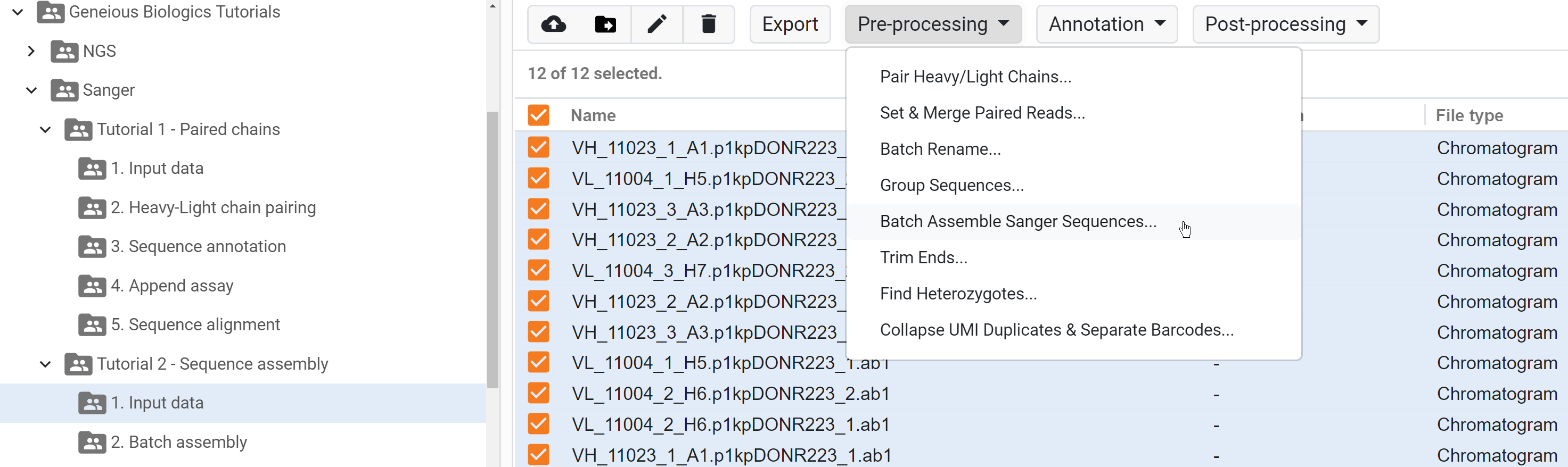Click the Sanger shared folder icon
1568x467 pixels.
tap(64, 90)
